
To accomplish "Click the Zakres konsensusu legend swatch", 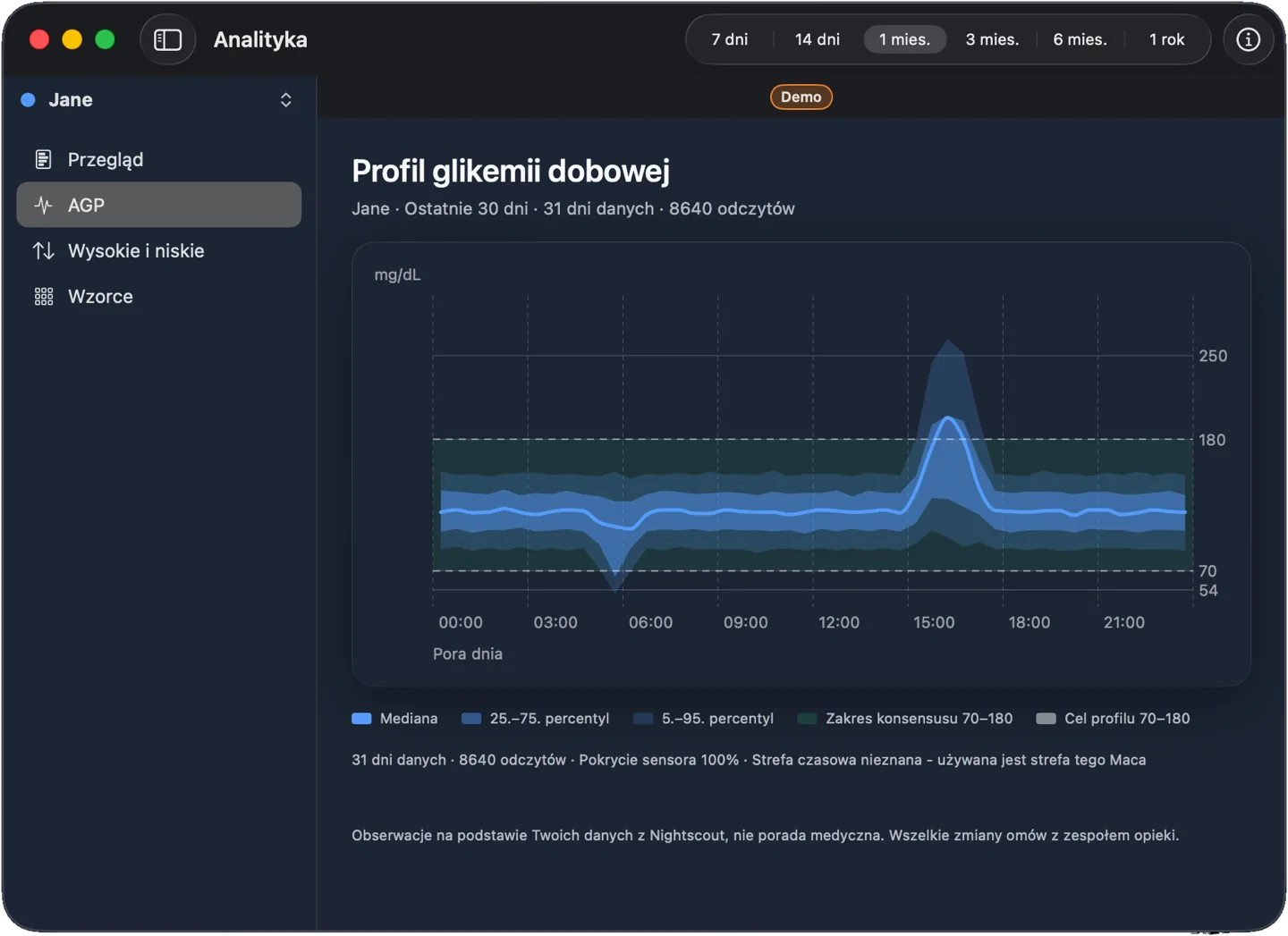I will (807, 719).
